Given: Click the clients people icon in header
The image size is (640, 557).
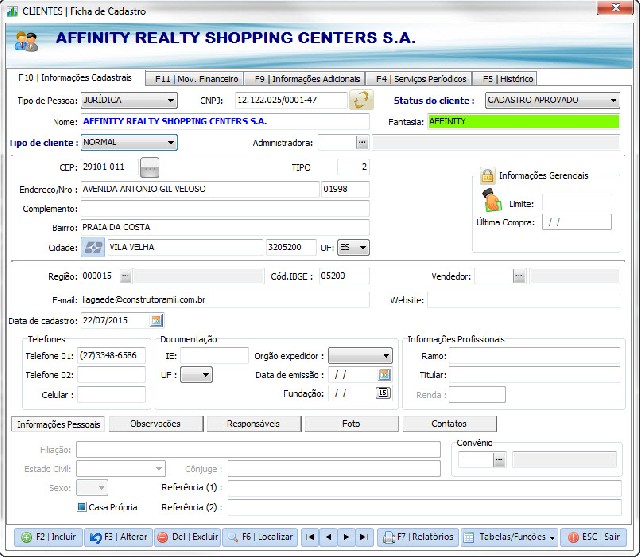Looking at the screenshot, I should pyautogui.click(x=26, y=41).
